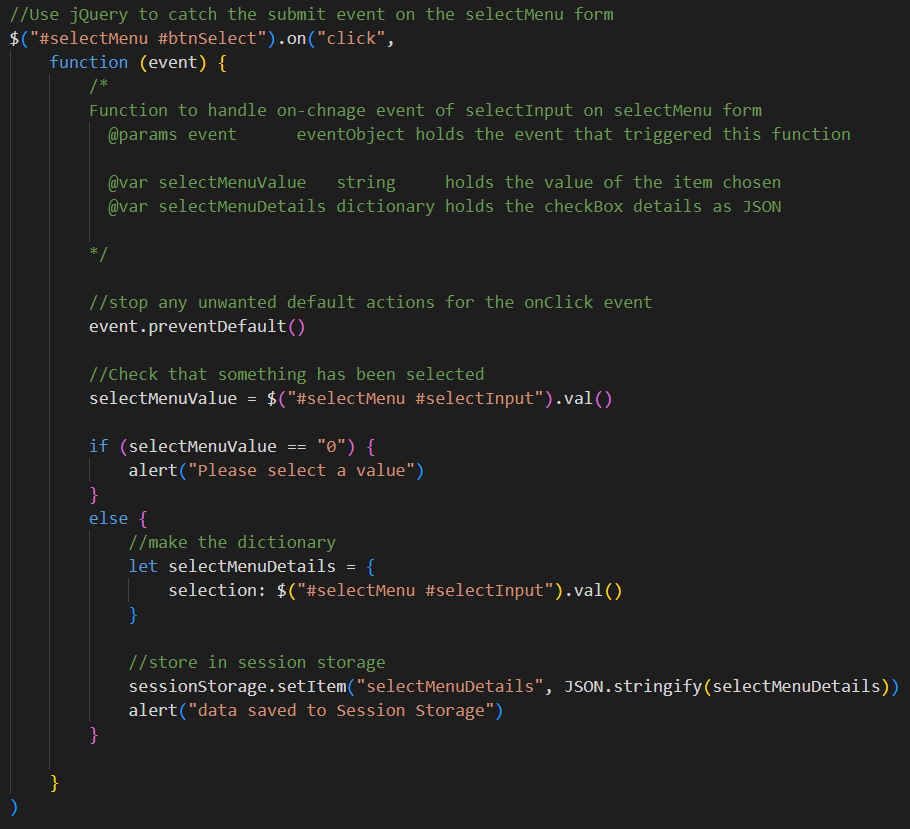Click the "Please select a value" alert string
The width and height of the screenshot is (910, 829).
(x=301, y=471)
